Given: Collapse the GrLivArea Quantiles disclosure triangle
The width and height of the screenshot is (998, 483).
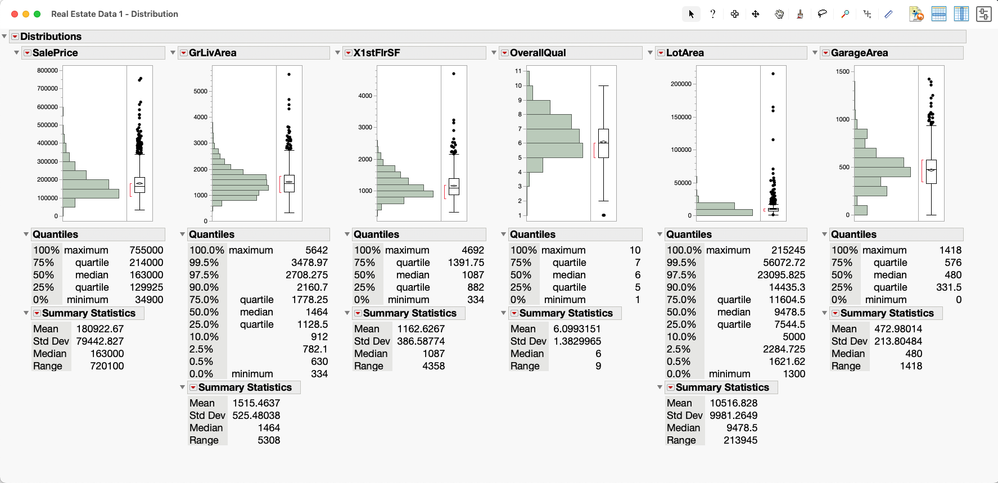Looking at the screenshot, I should point(182,234).
